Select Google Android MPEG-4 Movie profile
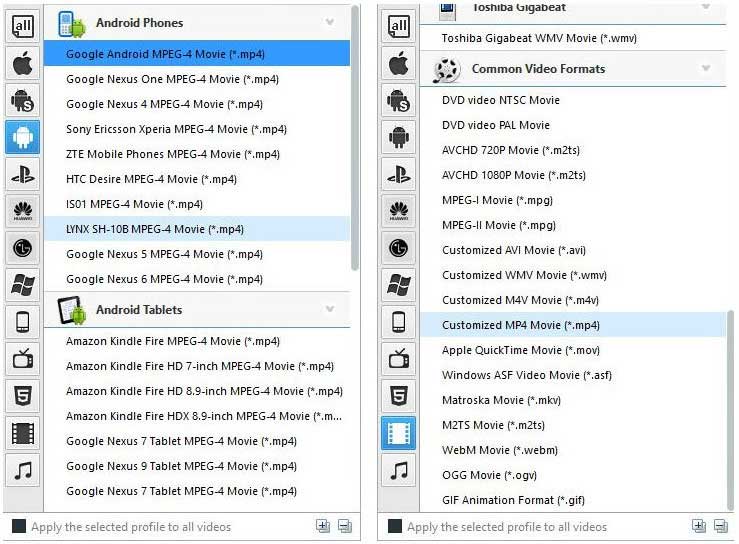This screenshot has height=544, width=739. pyautogui.click(x=197, y=54)
